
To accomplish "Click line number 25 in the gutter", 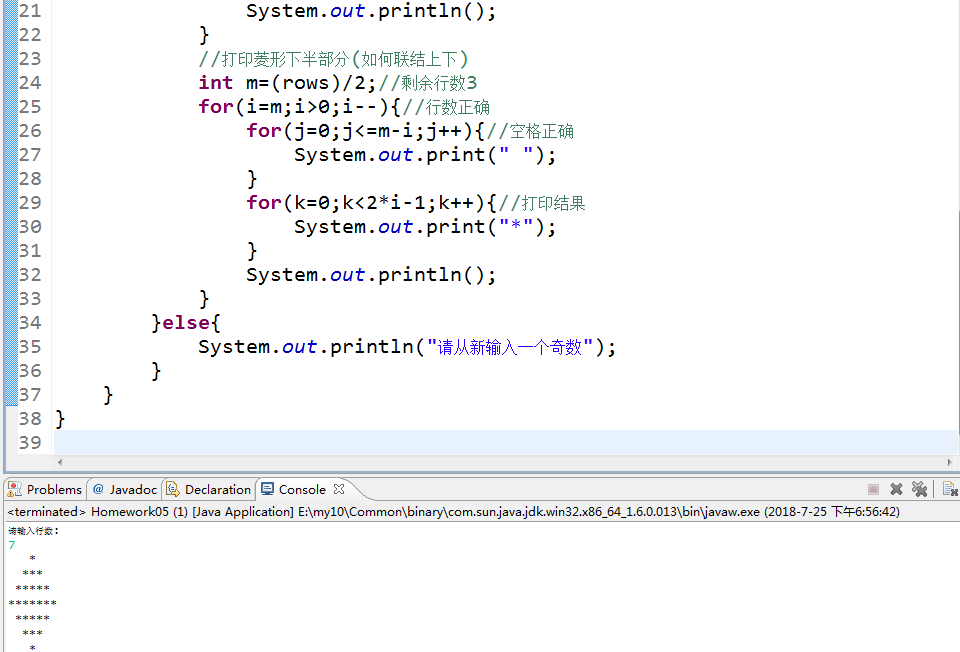I will 30,107.
